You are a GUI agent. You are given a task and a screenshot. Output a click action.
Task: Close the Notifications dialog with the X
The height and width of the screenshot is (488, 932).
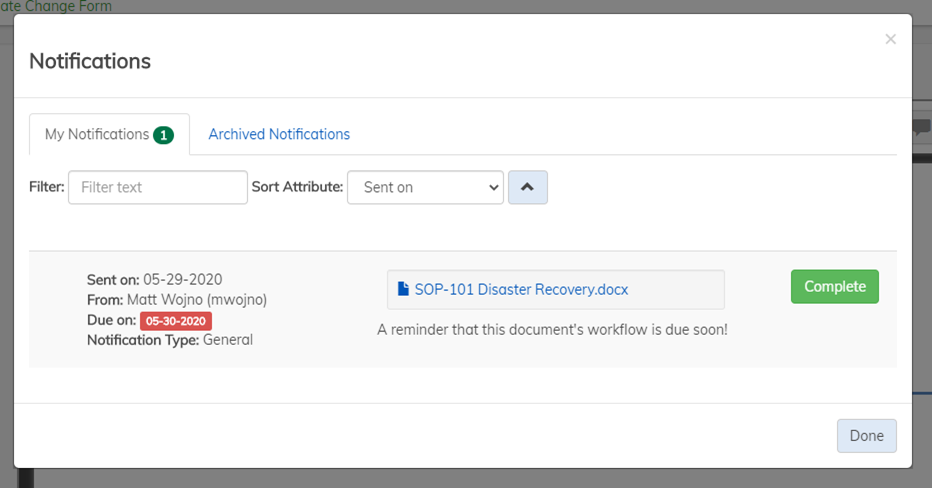[x=890, y=40]
